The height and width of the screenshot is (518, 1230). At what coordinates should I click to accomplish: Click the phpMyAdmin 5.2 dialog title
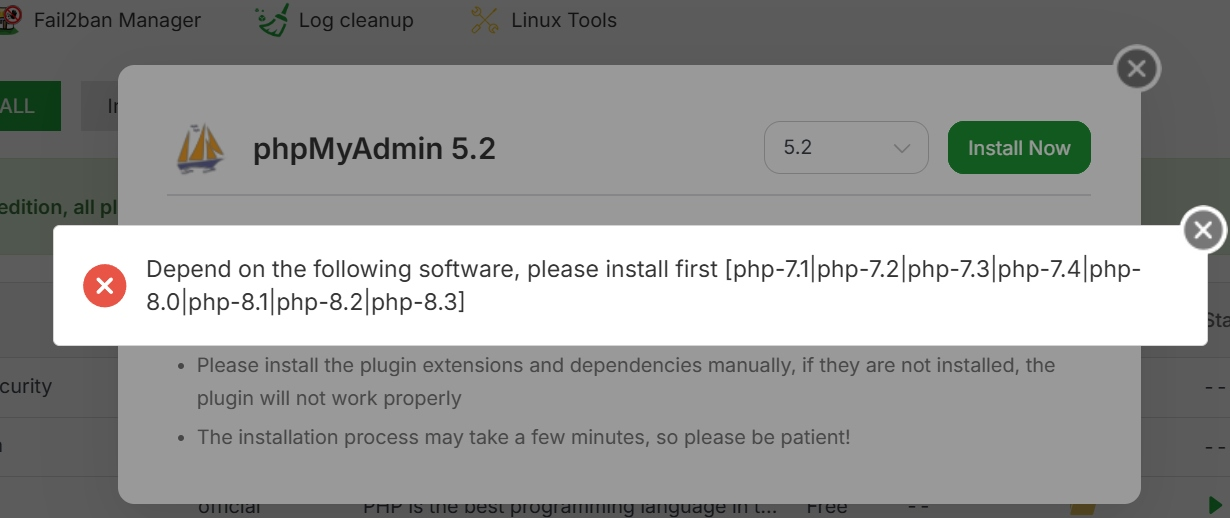click(x=374, y=149)
